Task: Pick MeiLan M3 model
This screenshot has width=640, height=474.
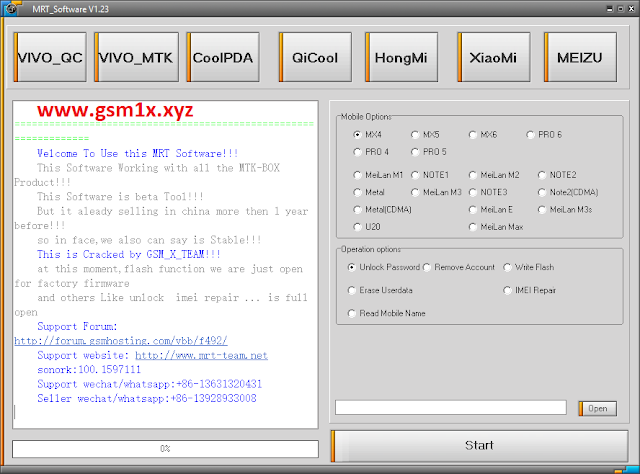Action: point(415,192)
